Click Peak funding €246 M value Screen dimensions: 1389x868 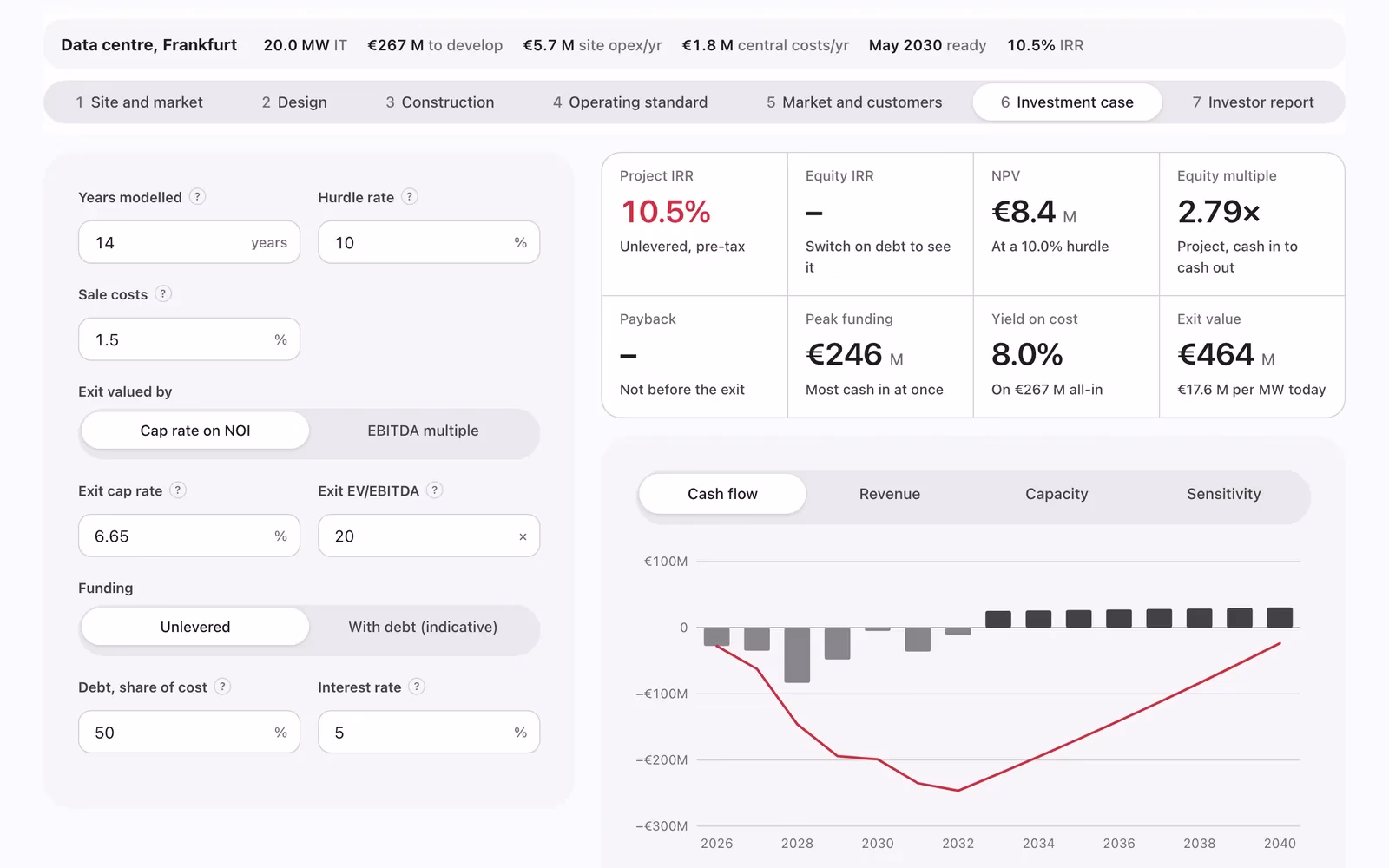tap(854, 355)
